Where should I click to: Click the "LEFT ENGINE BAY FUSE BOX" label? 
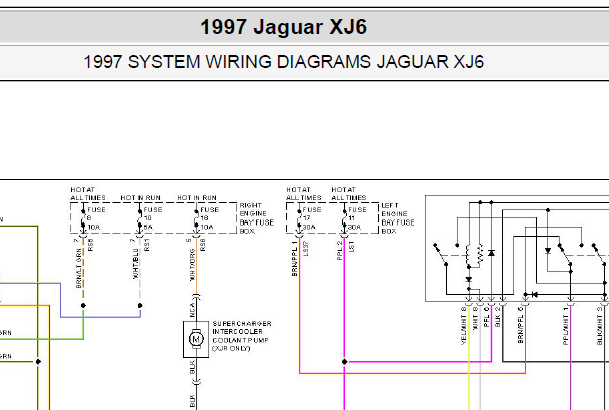398,218
